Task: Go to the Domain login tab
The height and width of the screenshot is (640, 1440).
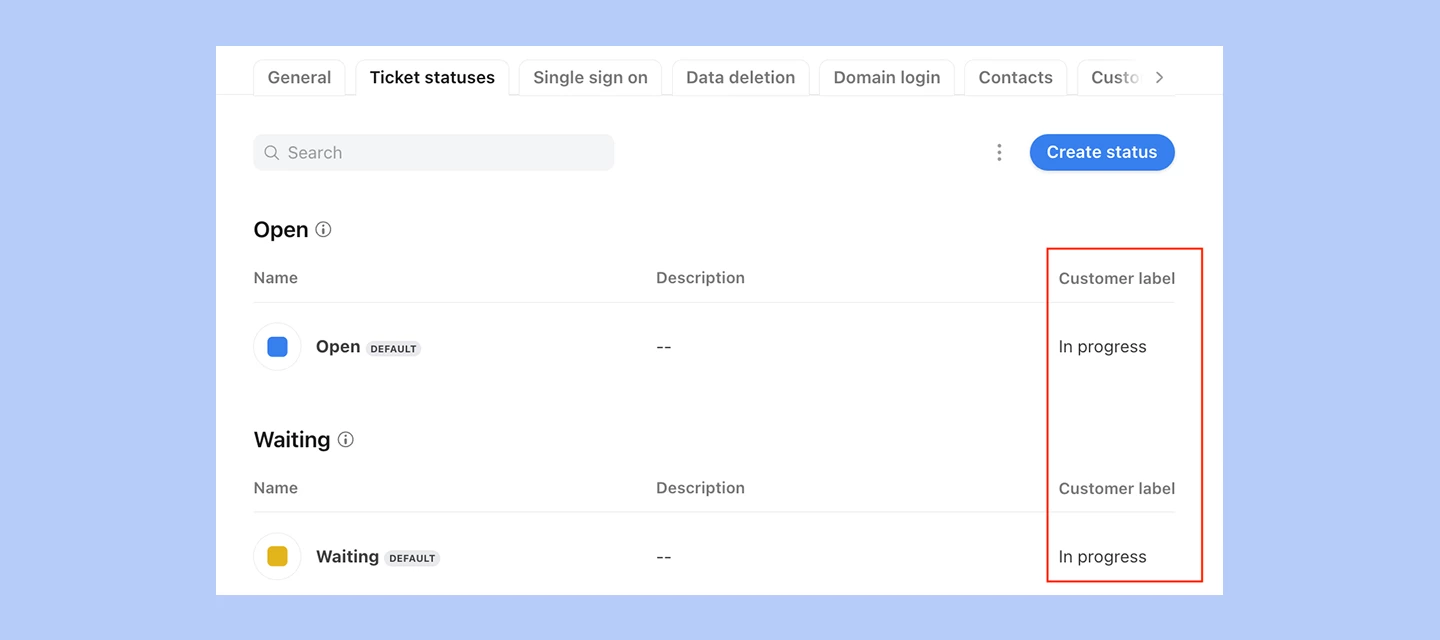Action: coord(887,78)
